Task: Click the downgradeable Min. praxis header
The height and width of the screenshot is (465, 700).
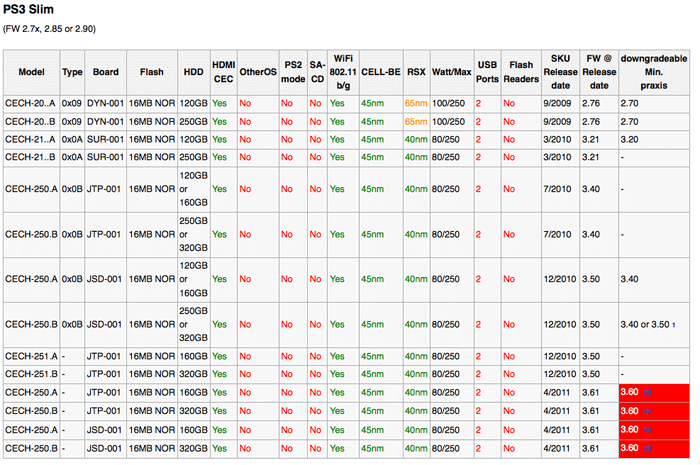Action: (653, 72)
